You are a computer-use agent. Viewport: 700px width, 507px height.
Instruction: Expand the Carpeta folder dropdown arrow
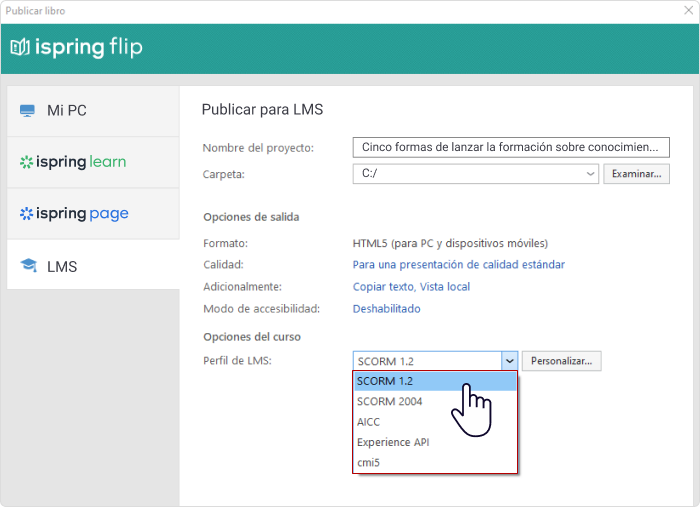point(590,174)
